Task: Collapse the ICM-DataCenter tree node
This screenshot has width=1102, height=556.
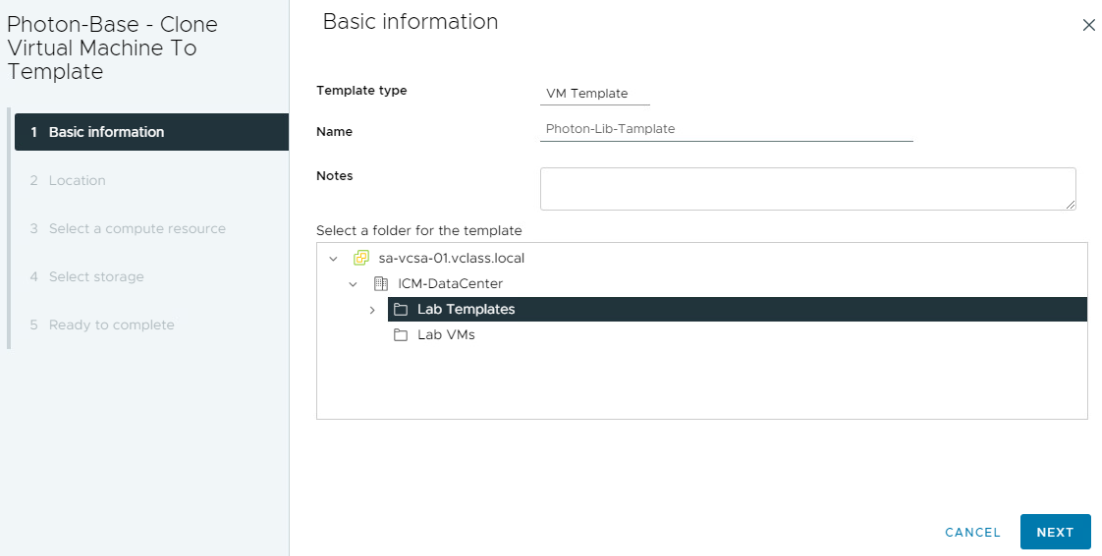Action: point(353,285)
